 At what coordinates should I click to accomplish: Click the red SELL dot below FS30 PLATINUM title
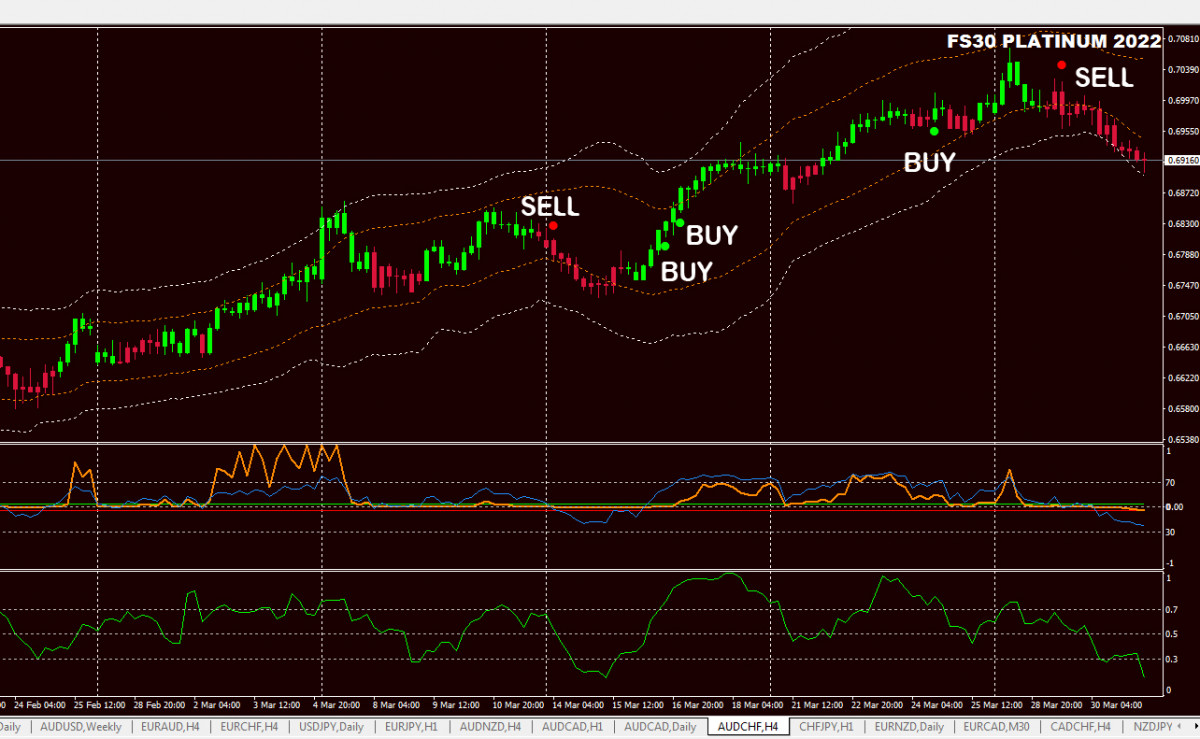pyautogui.click(x=1061, y=65)
